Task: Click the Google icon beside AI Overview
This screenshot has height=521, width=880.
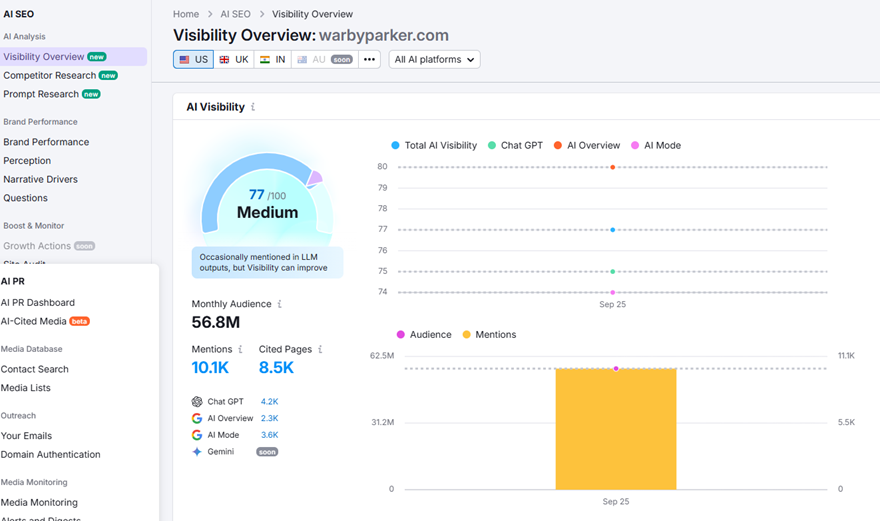Action: click(x=197, y=419)
